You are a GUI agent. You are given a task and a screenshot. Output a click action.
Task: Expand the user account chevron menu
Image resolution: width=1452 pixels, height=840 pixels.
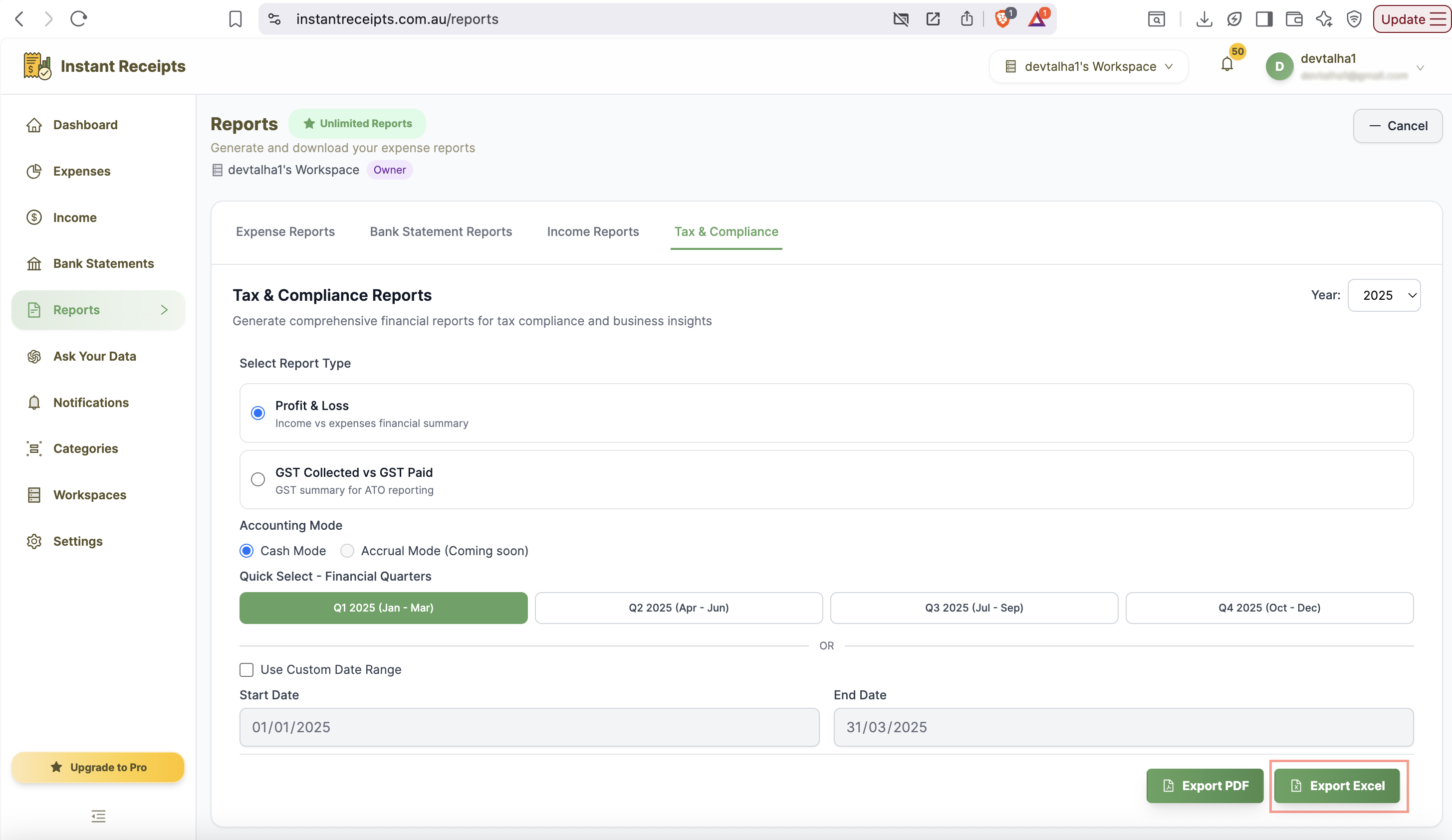coord(1420,67)
